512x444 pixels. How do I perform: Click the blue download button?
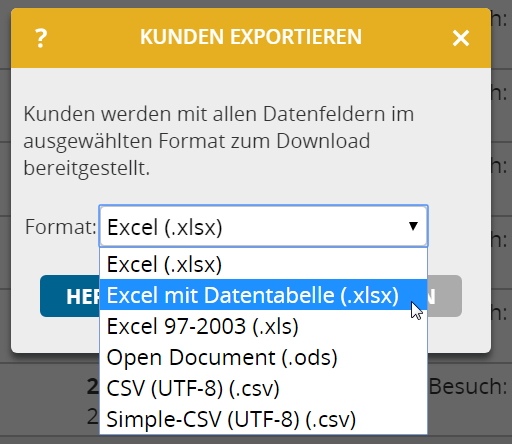point(70,296)
